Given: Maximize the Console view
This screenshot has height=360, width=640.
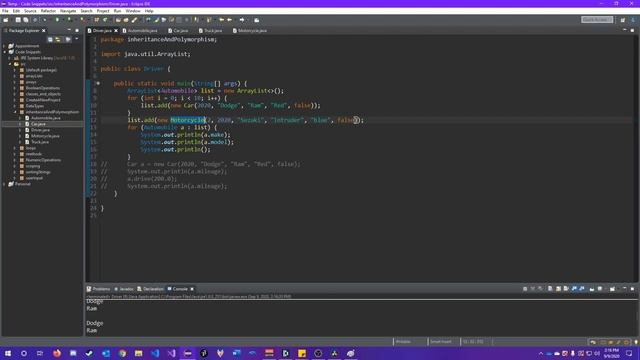Looking at the screenshot, I should click(x=633, y=289).
